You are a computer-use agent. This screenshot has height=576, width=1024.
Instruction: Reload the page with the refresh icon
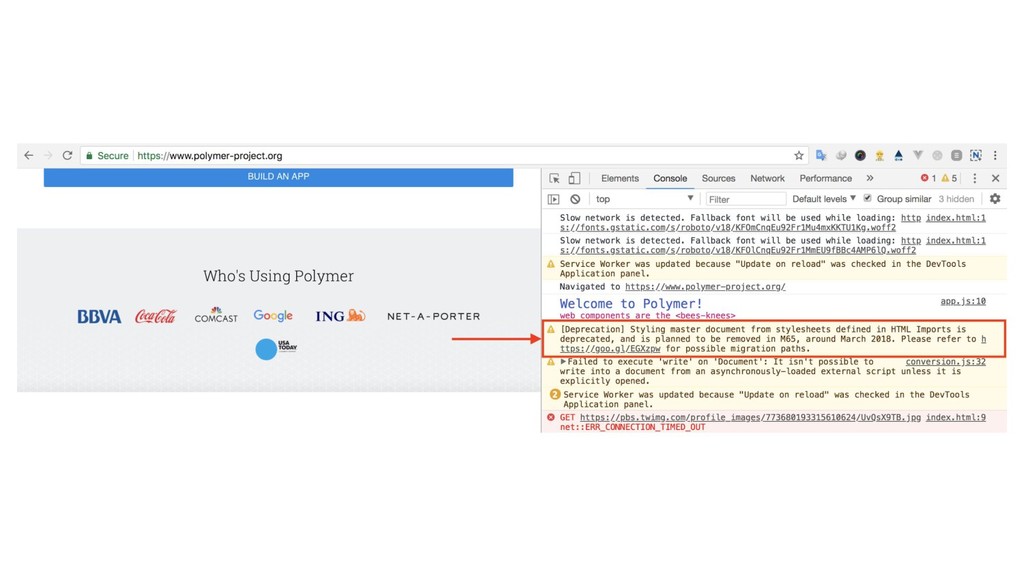(67, 155)
